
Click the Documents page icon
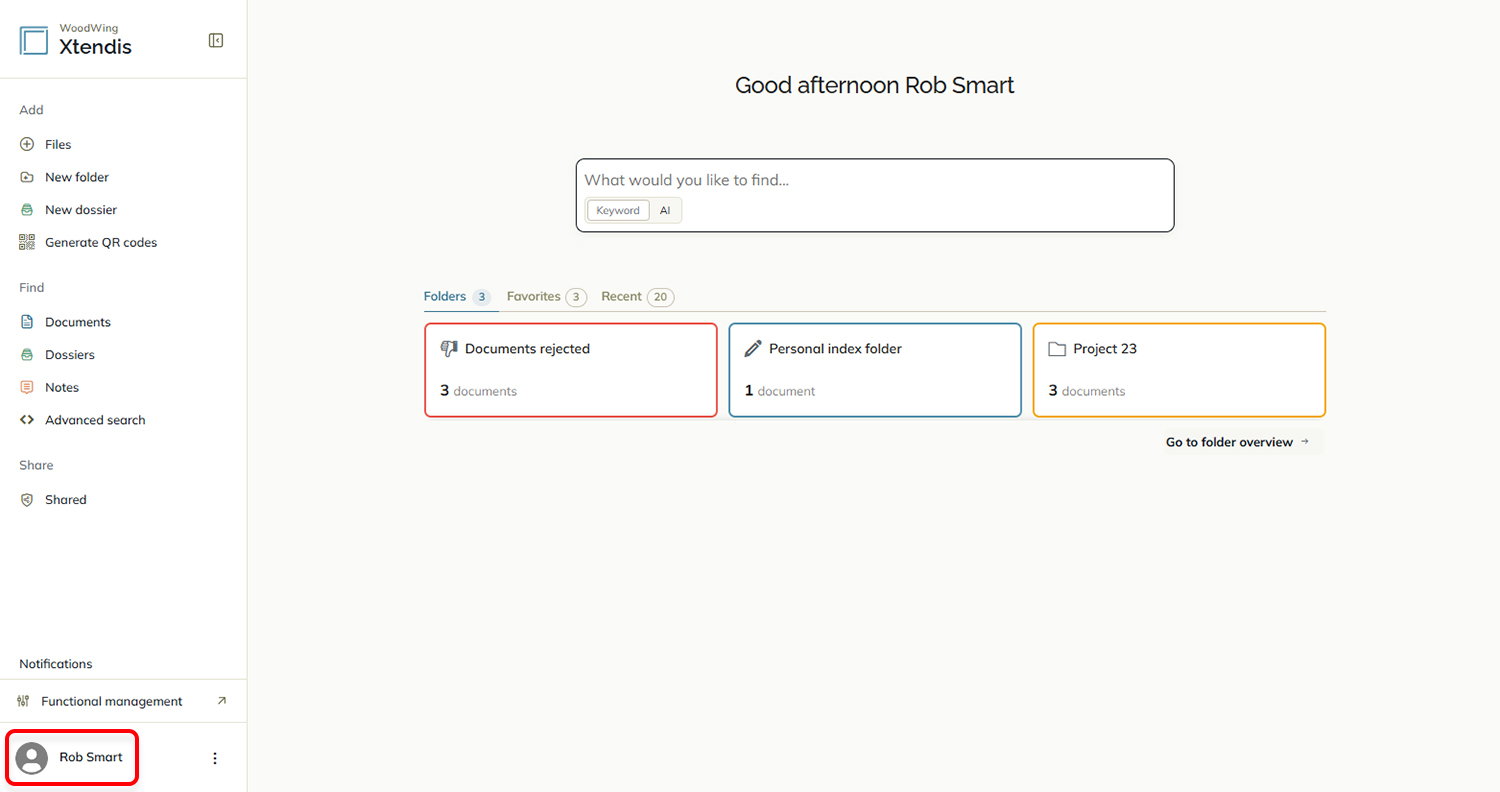tap(27, 322)
